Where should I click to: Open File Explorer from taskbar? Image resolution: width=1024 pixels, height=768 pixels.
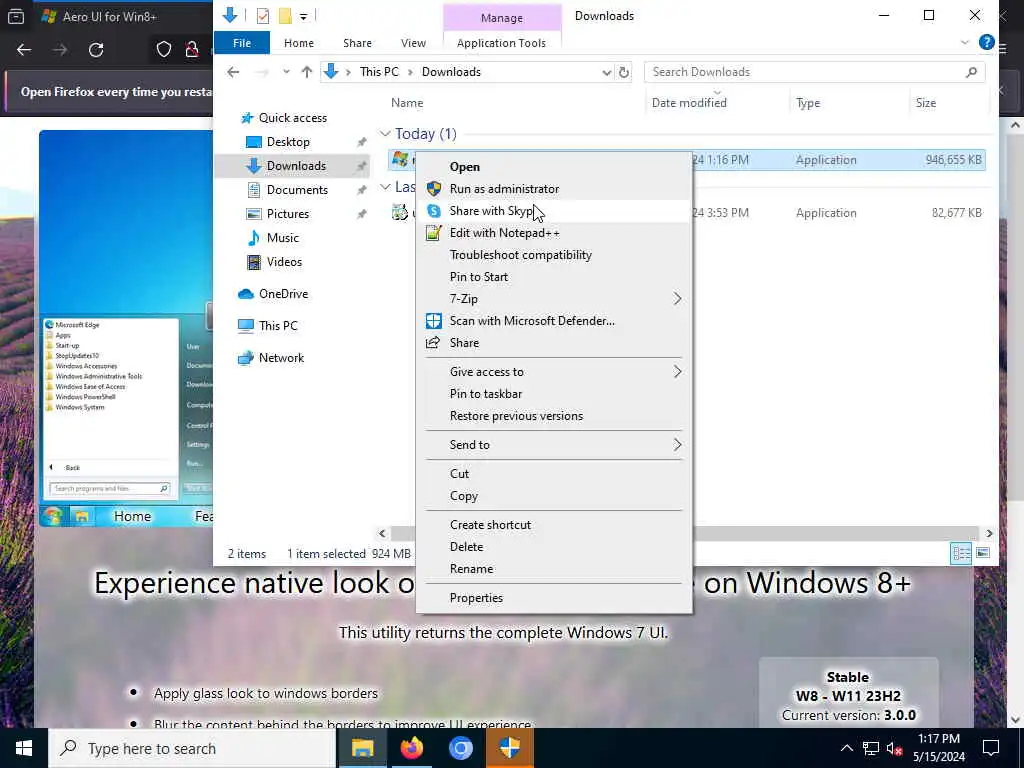click(x=362, y=748)
